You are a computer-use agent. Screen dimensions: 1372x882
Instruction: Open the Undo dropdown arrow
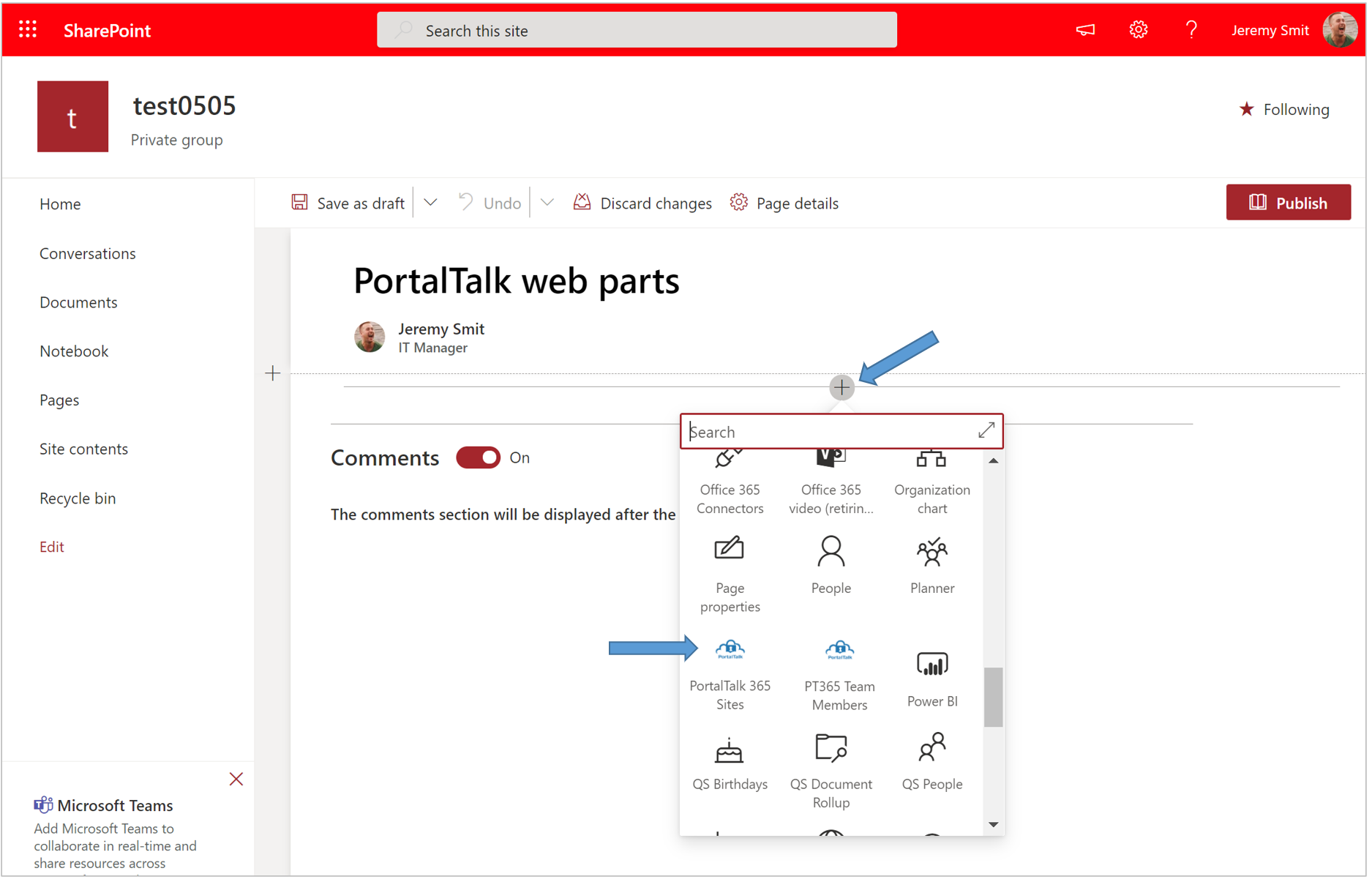(x=547, y=203)
